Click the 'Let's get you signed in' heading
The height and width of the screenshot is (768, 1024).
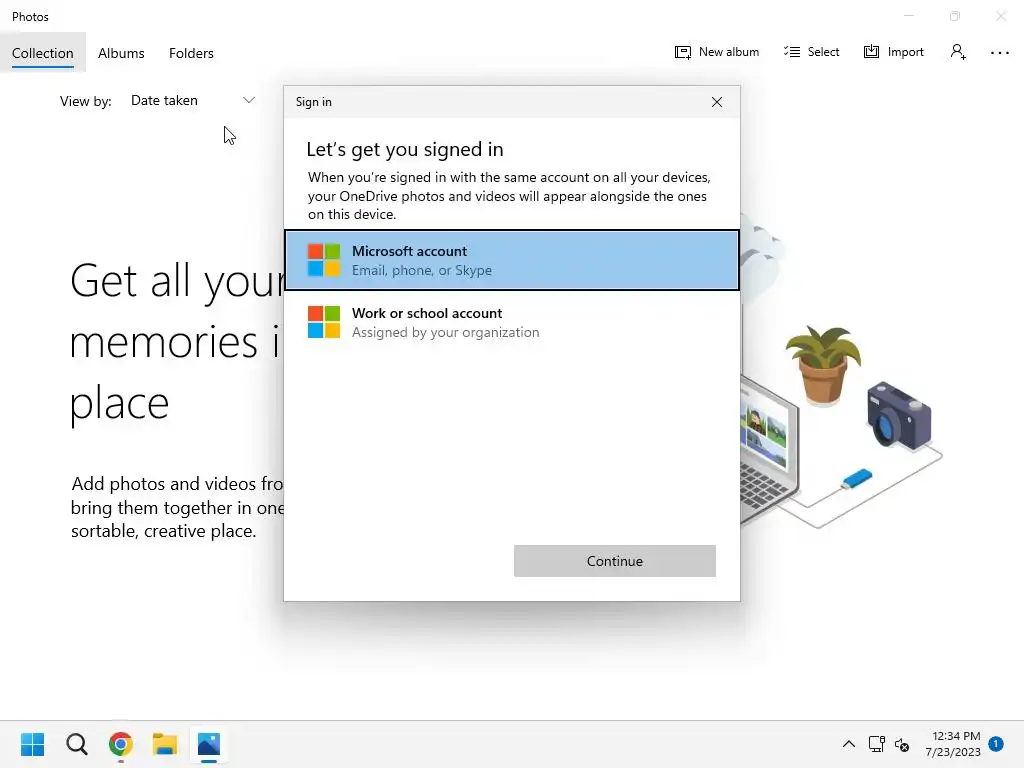coord(405,150)
